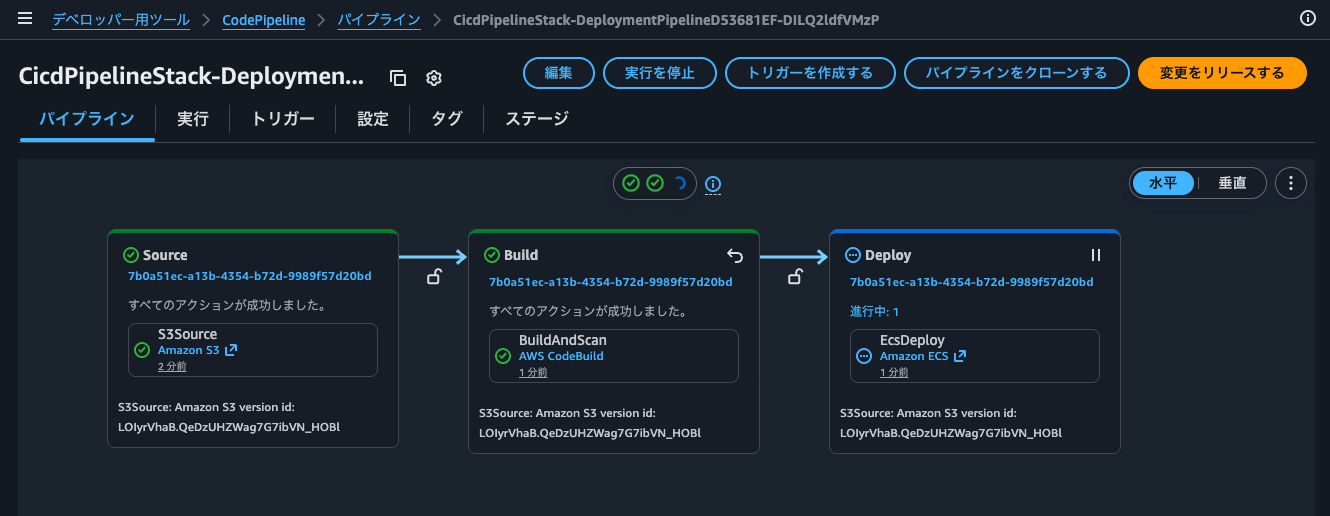Open execution ID link in Deploy stage
The image size is (1330, 516).
(x=971, y=282)
